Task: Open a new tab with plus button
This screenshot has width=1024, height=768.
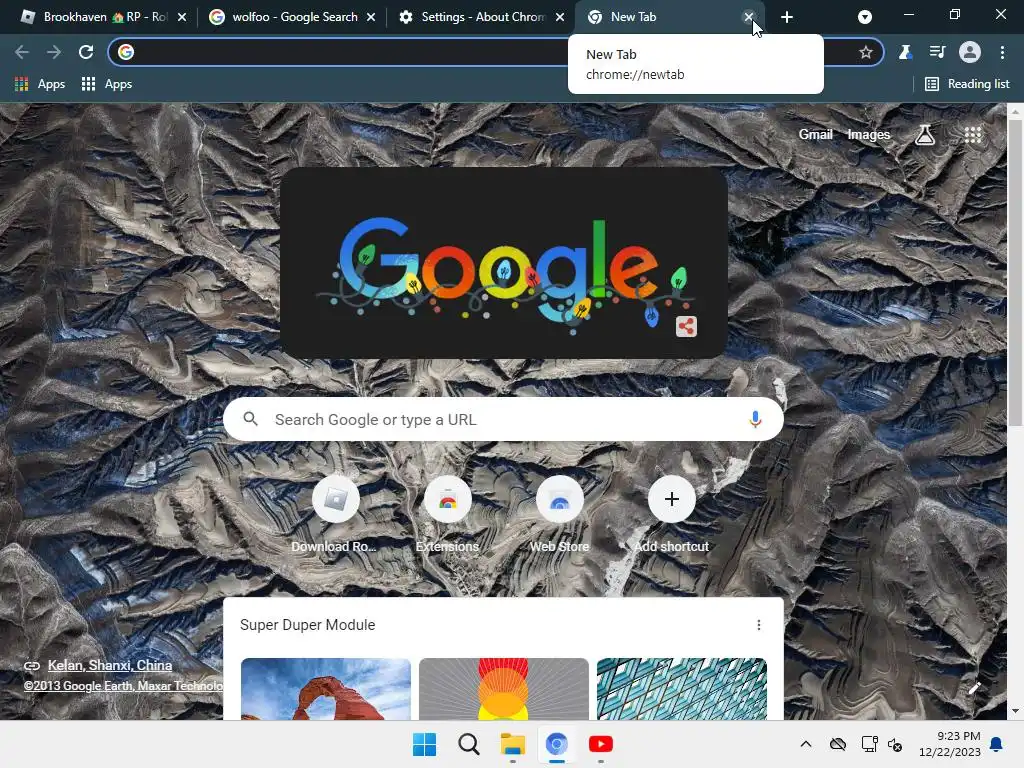Action: click(787, 17)
